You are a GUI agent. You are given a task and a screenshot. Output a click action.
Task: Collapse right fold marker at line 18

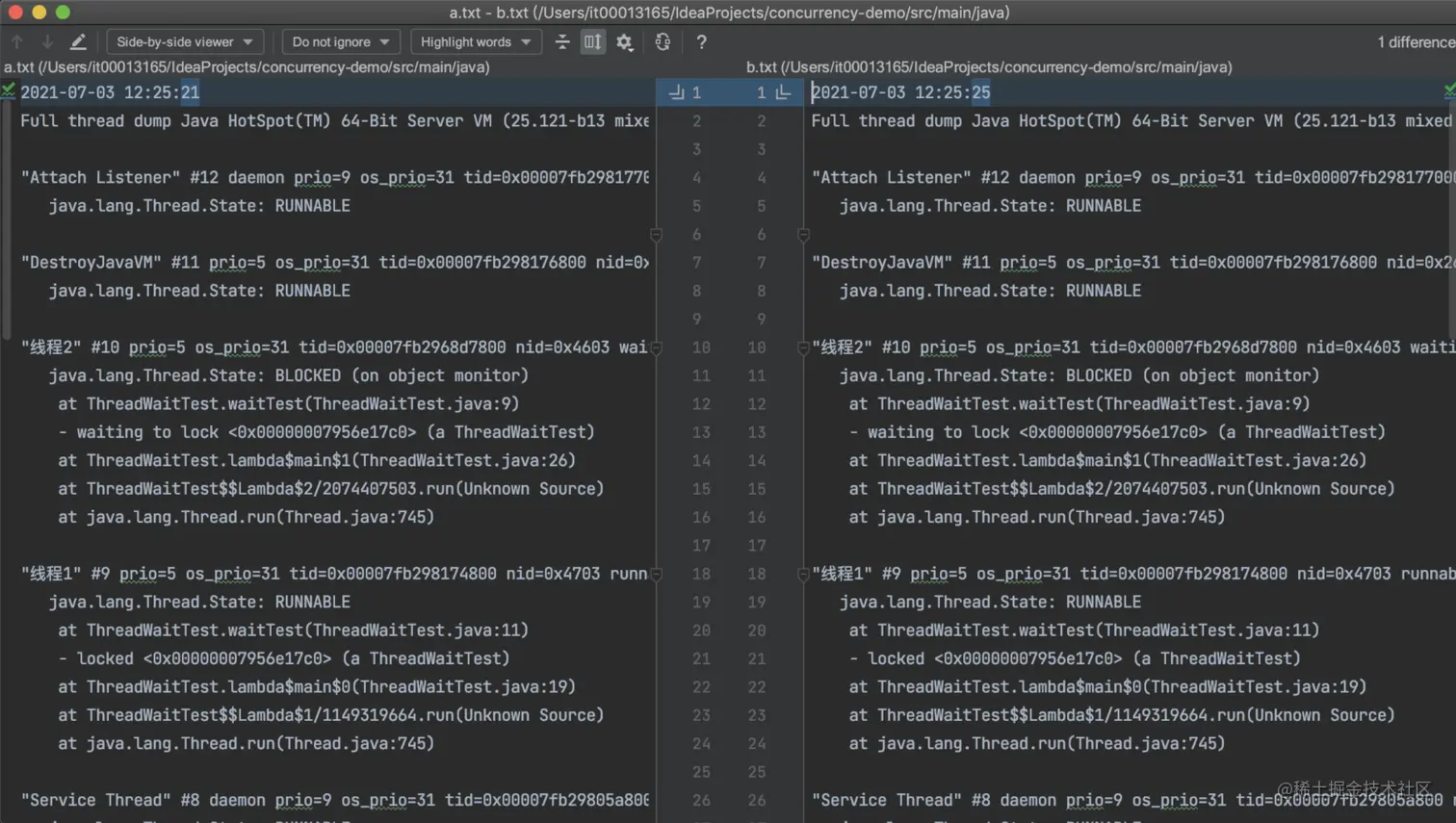click(x=803, y=574)
